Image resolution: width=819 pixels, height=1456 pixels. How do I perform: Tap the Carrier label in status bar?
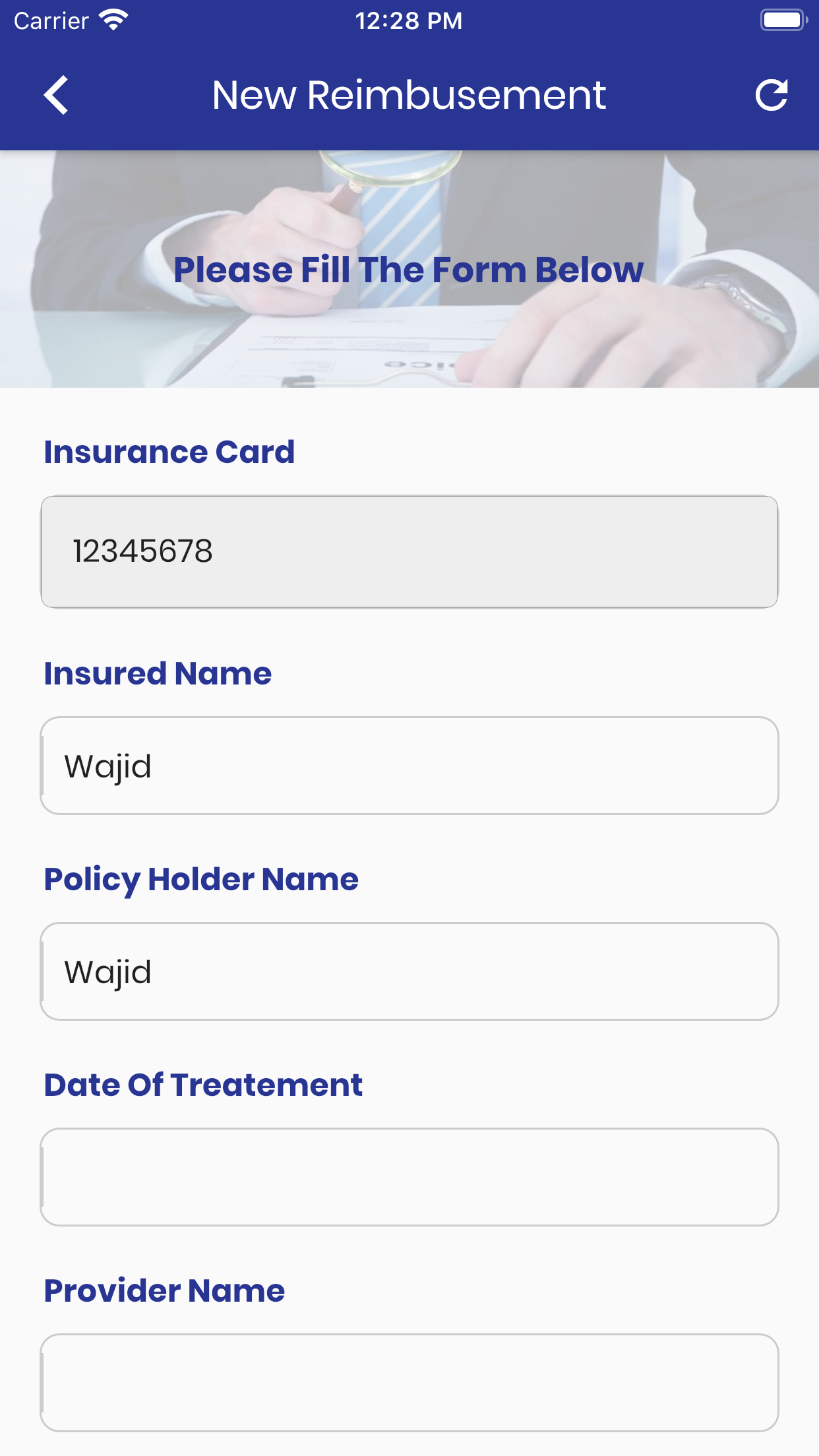(x=51, y=21)
